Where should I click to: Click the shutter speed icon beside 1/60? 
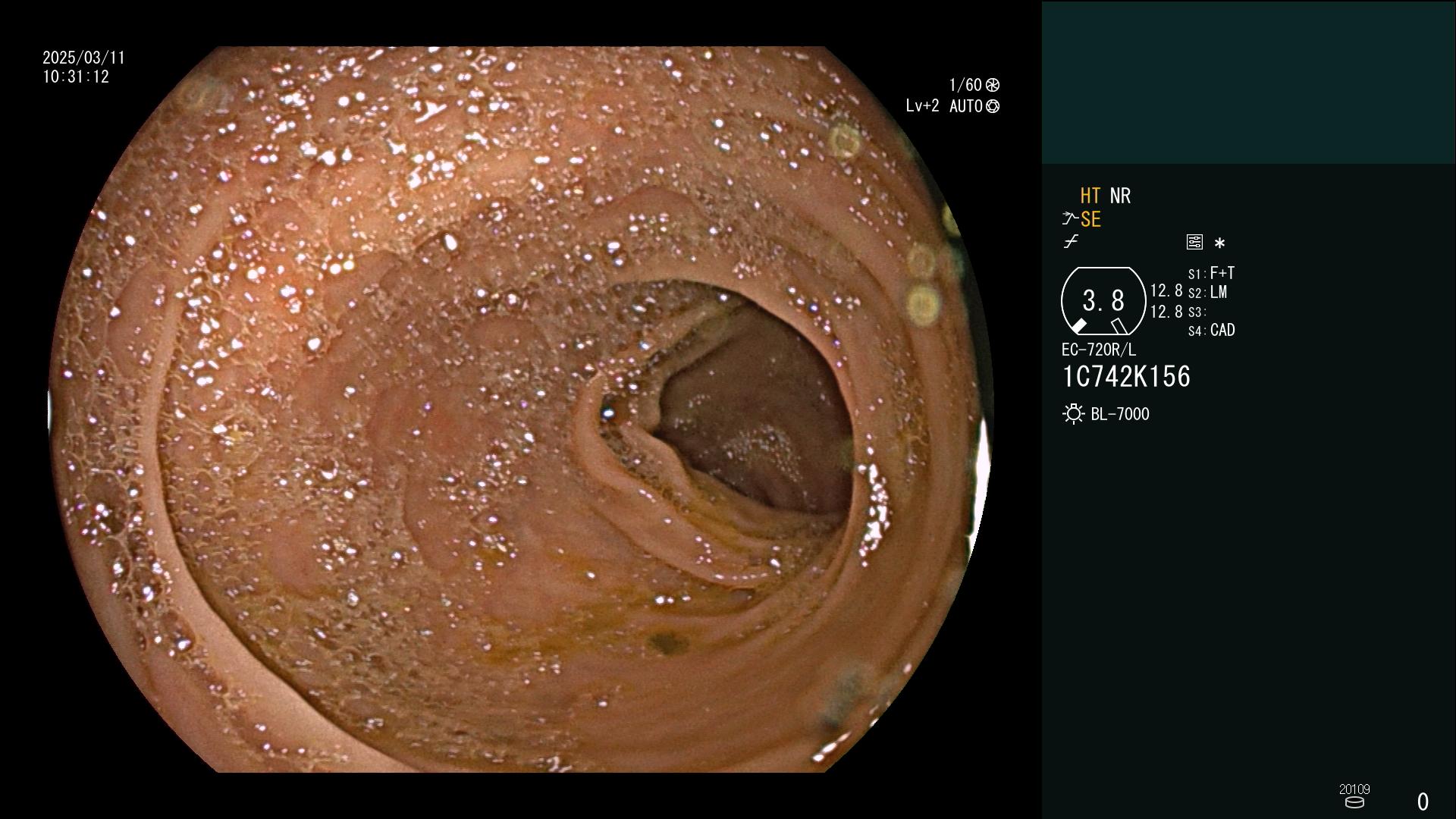pos(993,85)
